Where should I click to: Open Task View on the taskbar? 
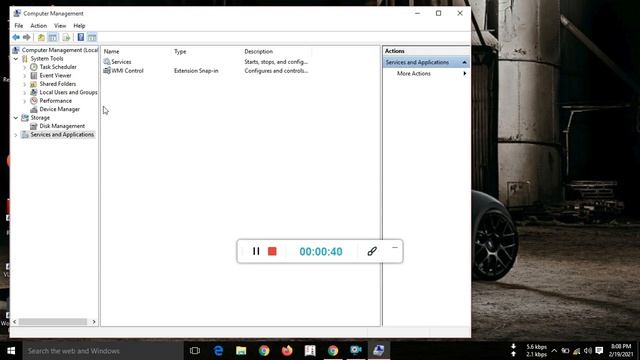coord(195,351)
